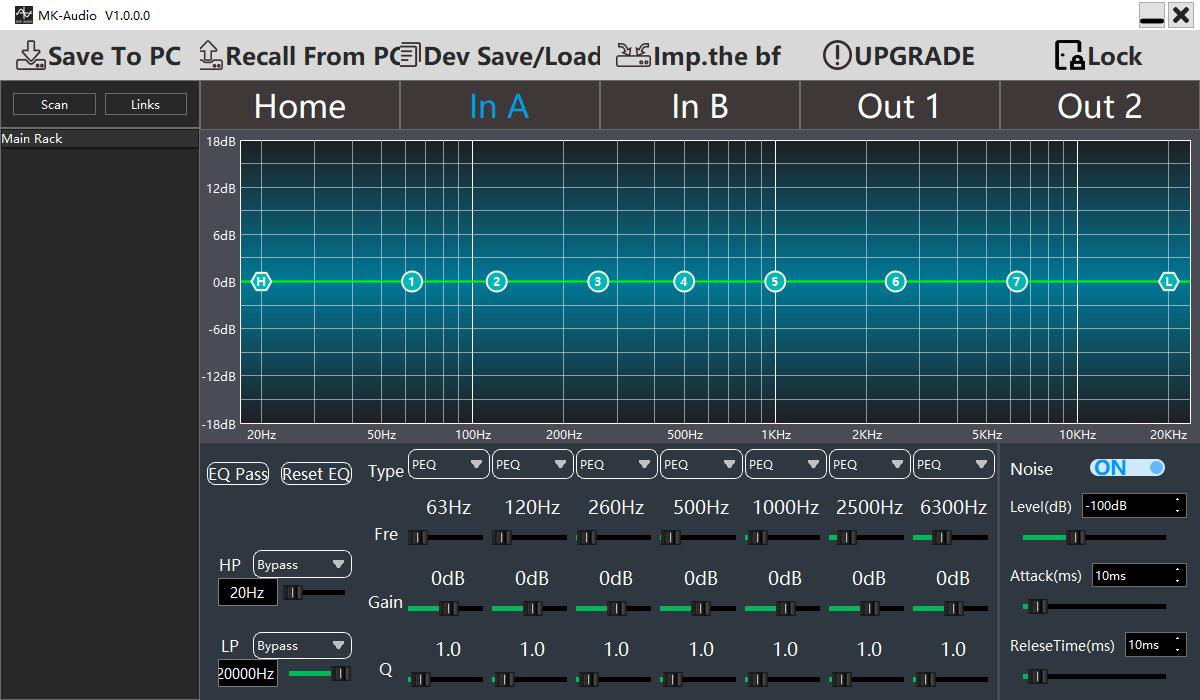Viewport: 1200px width, 700px height.
Task: Select EQ band node 4 on the curve
Action: click(684, 282)
